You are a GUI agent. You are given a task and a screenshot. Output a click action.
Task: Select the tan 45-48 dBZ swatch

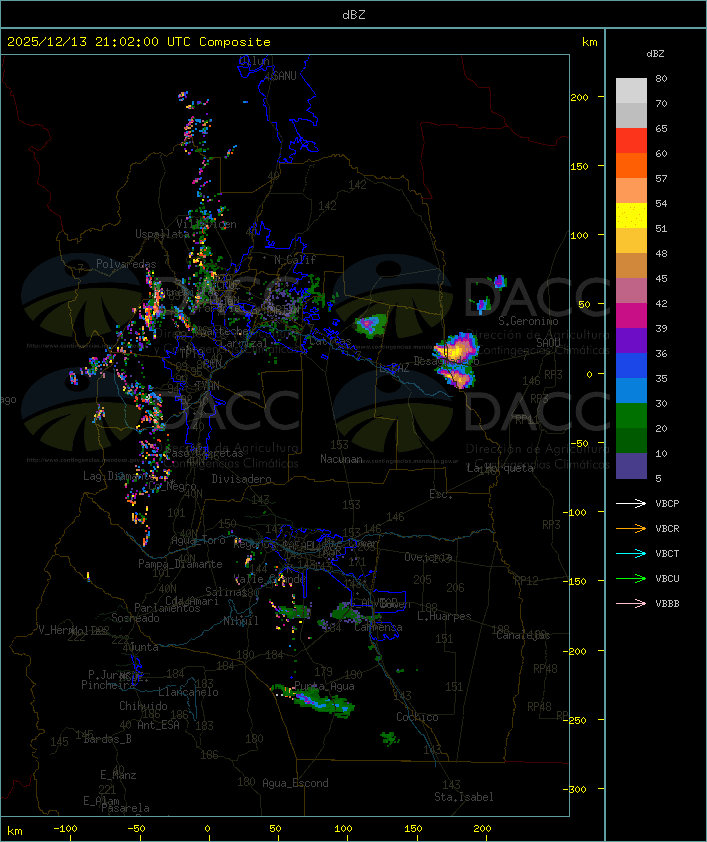(x=631, y=265)
